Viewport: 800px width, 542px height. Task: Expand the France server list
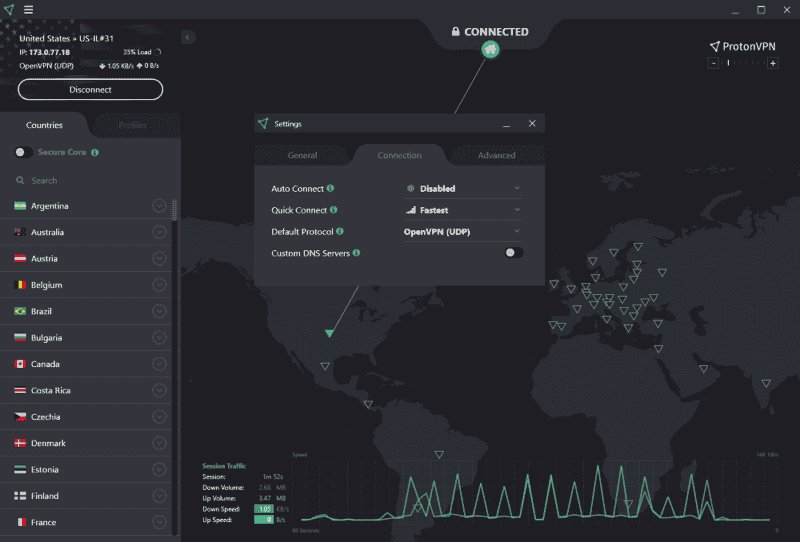(x=159, y=522)
